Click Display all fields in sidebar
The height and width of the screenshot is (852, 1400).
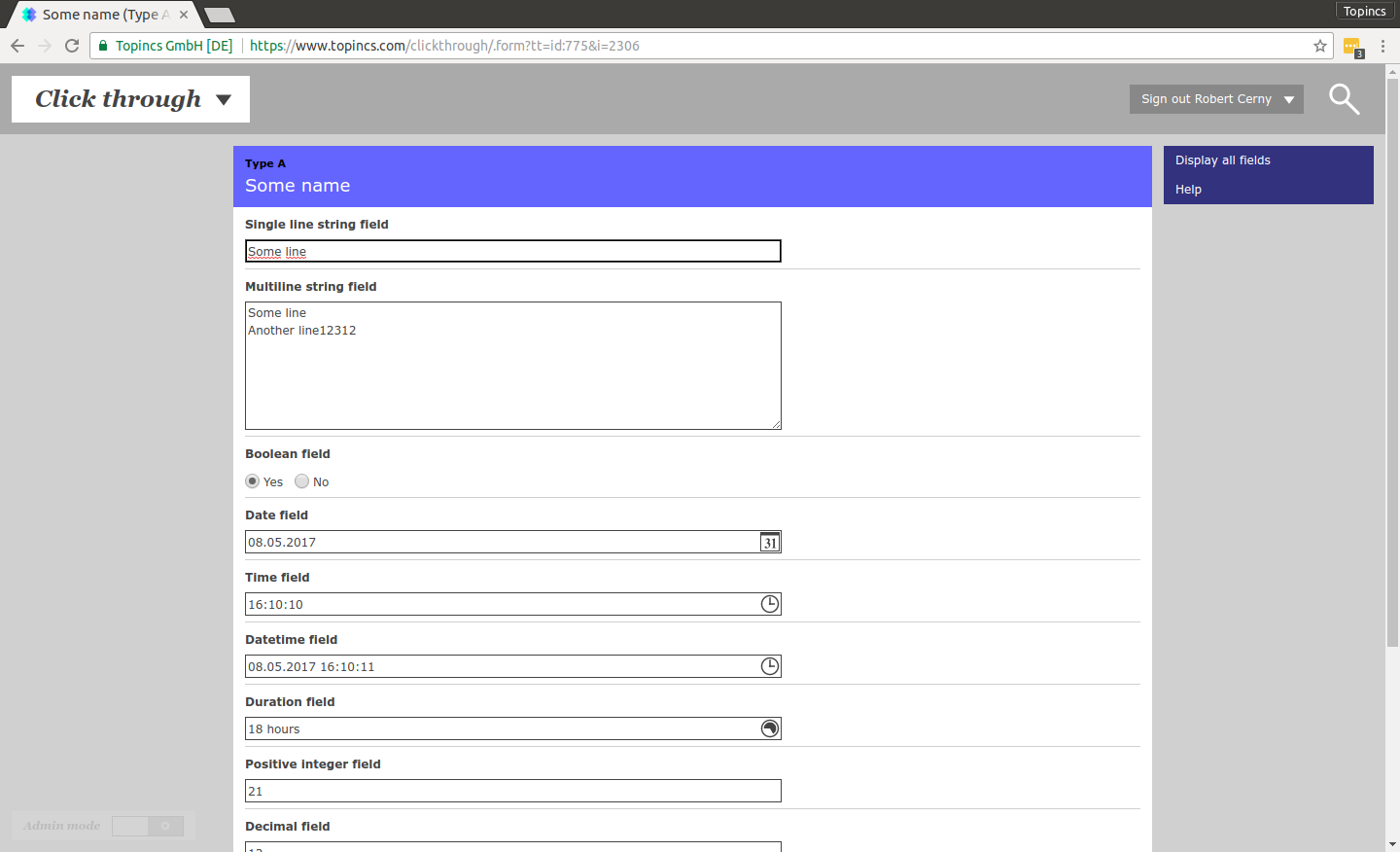click(x=1222, y=160)
